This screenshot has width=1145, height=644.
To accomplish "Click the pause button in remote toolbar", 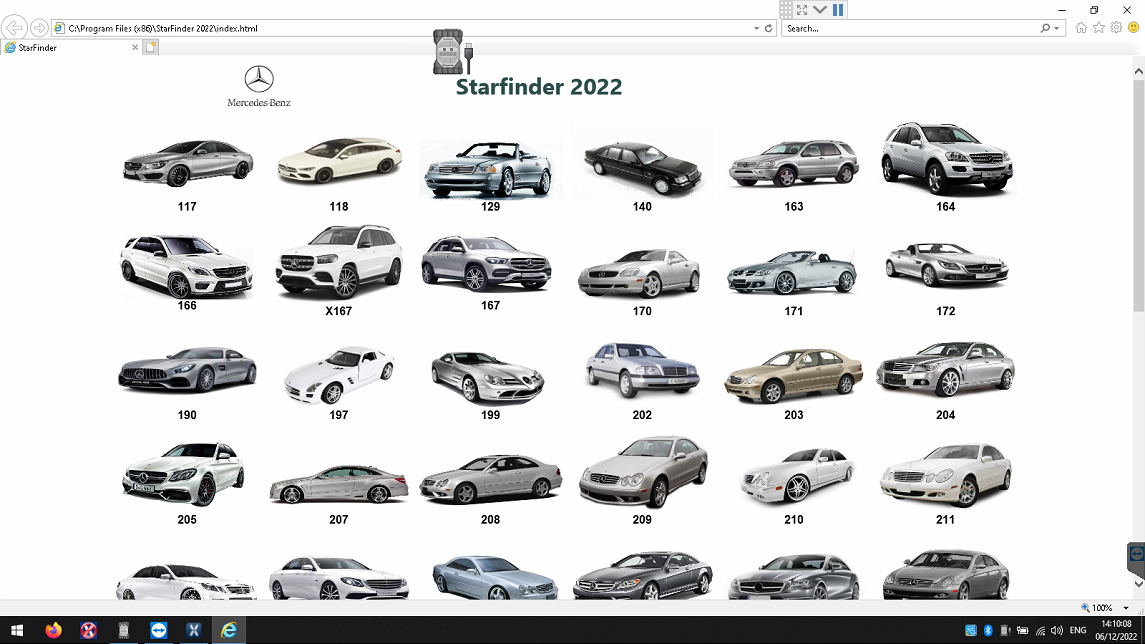I will [x=838, y=10].
